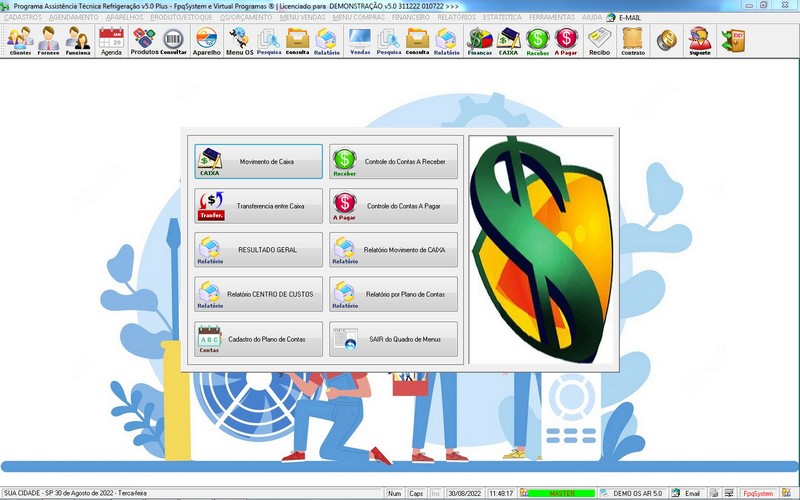The image size is (800, 500).
Task: Open the Menu OS toolbar icon
Action: pos(239,40)
